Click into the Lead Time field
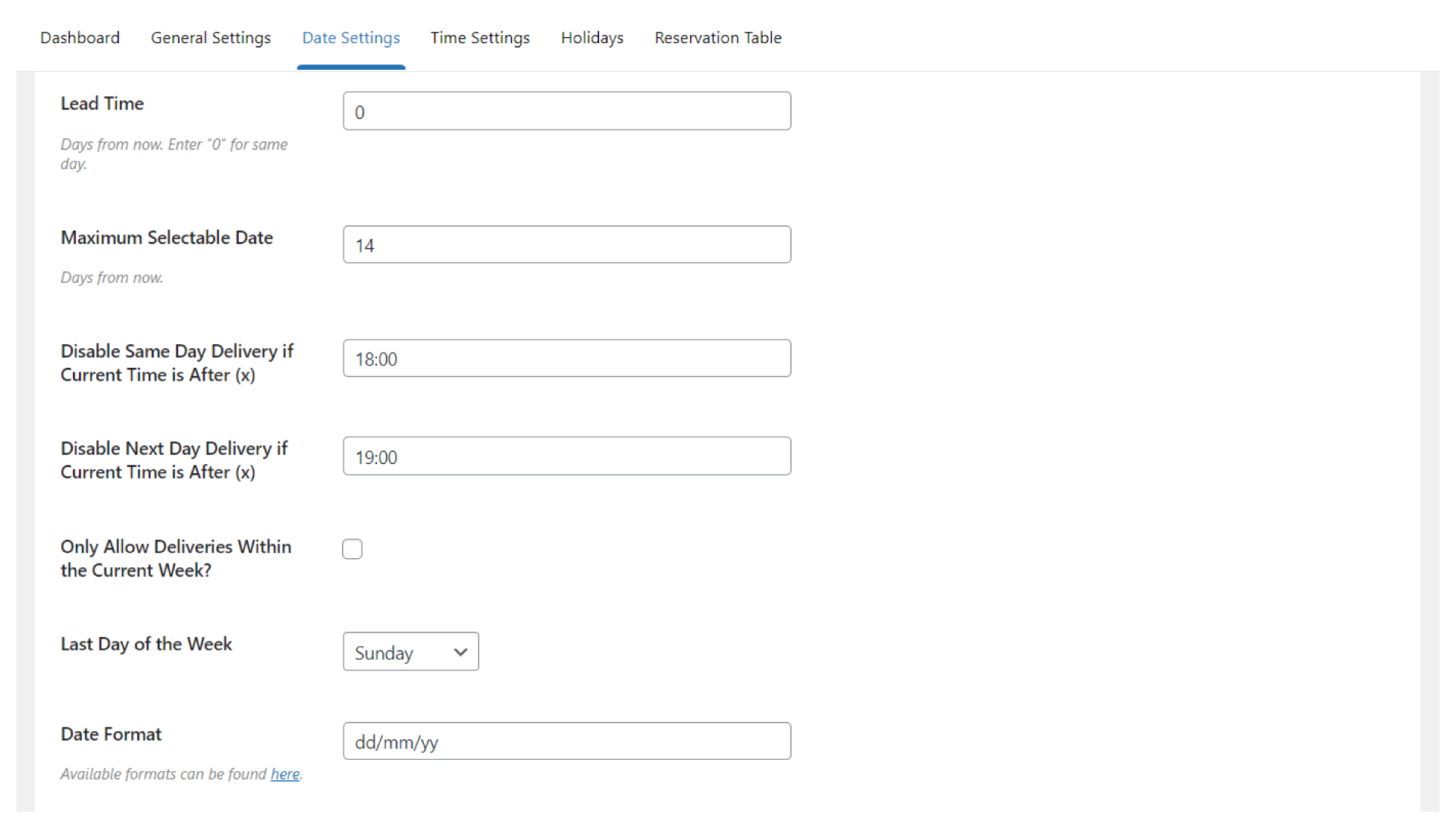The image size is (1456, 819). click(566, 111)
